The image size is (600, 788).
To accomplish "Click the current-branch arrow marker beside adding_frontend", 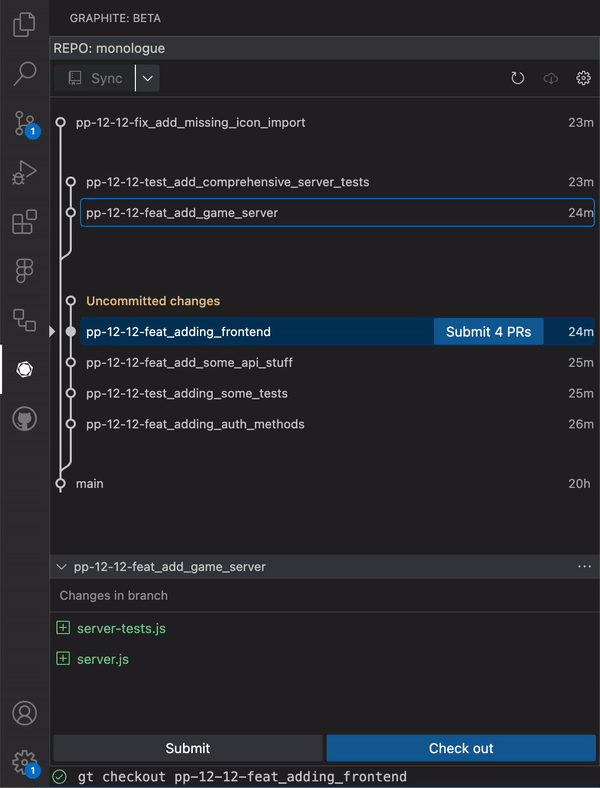I will pos(52,332).
